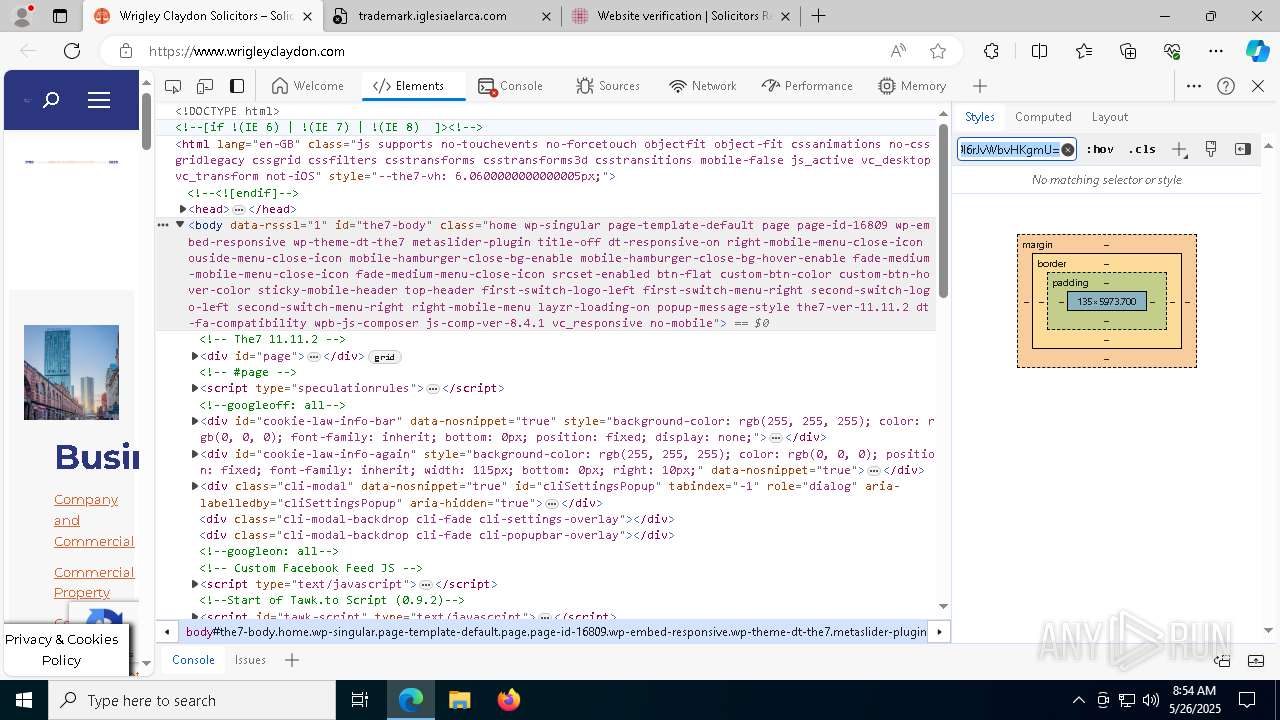Open Browser essentials heart icon

tap(1172, 51)
